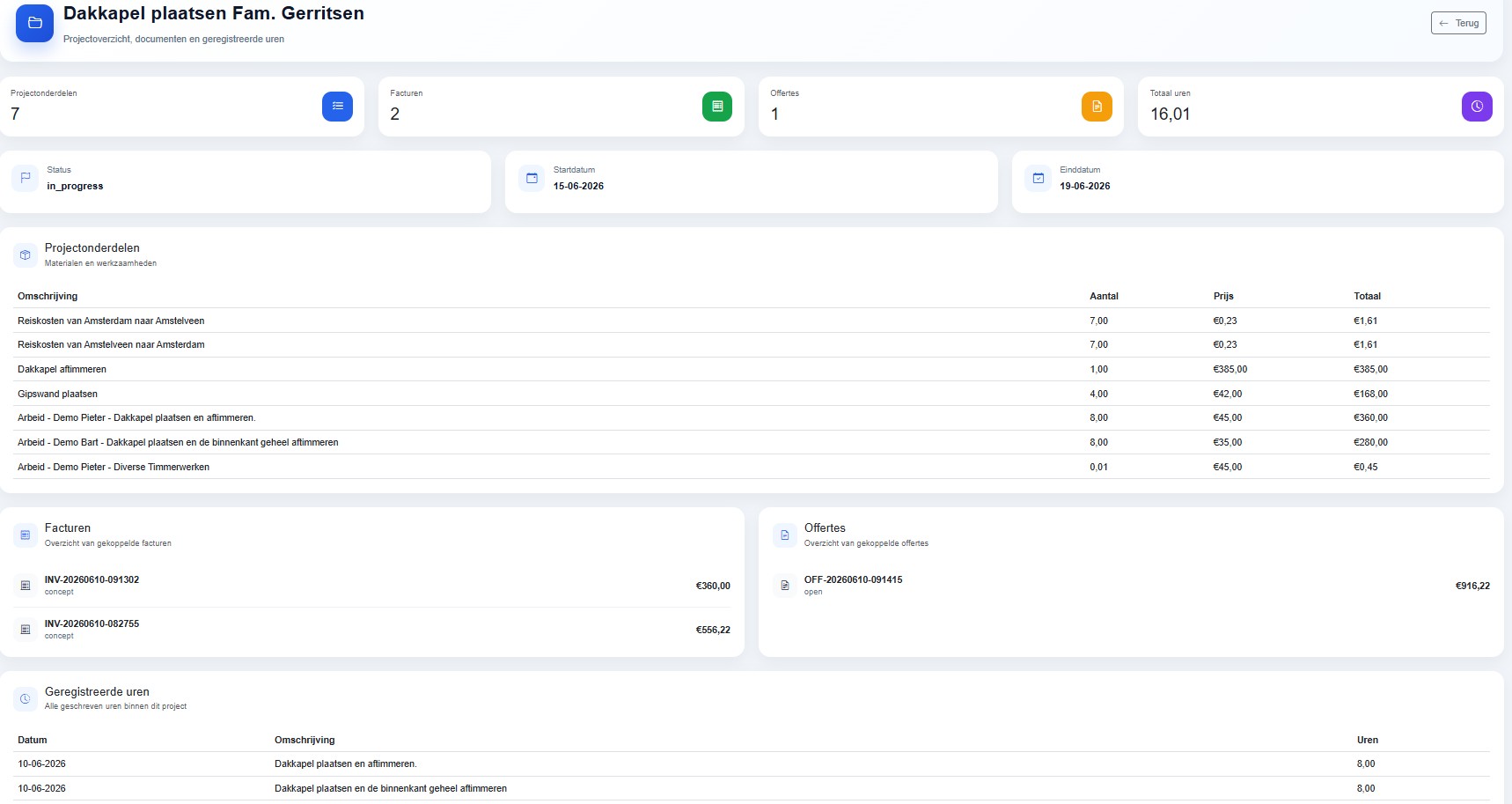Open invoice INV-20260610-091302
This screenshot has height=804, width=1512.
tap(92, 579)
